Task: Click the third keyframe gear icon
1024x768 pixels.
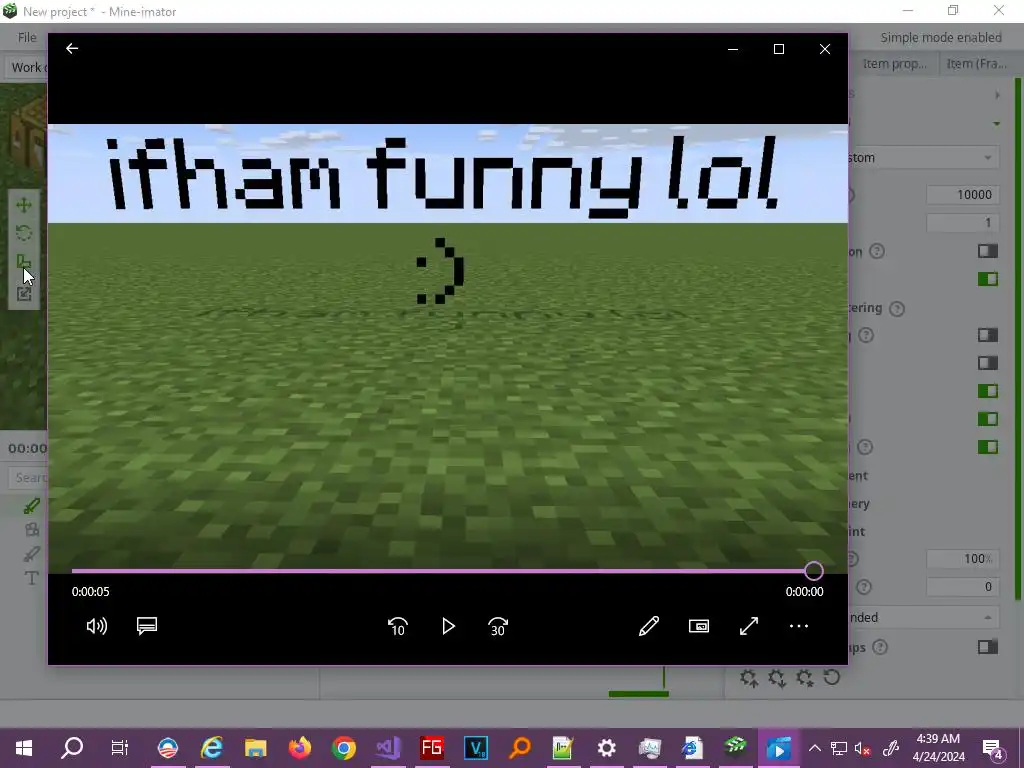Action: [804, 679]
